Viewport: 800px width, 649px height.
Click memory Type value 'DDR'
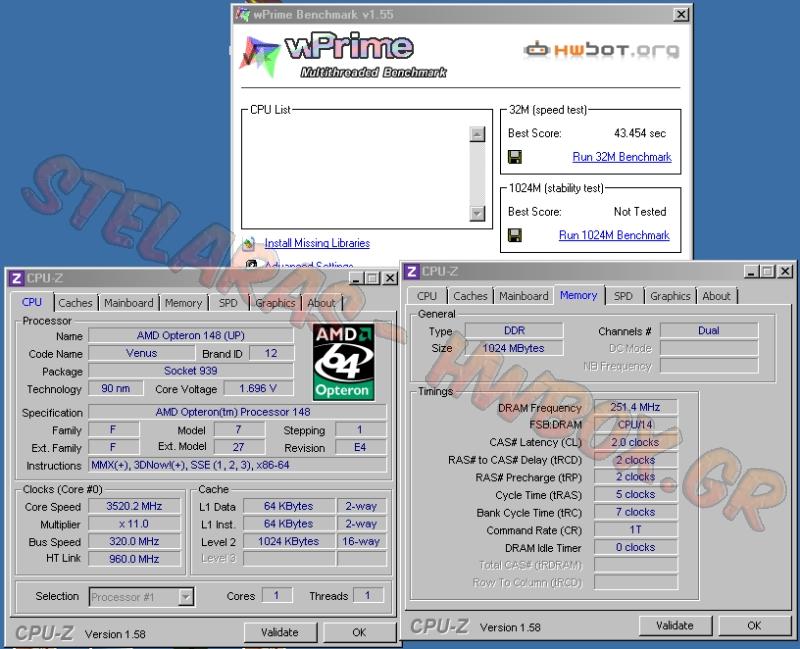[x=514, y=330]
